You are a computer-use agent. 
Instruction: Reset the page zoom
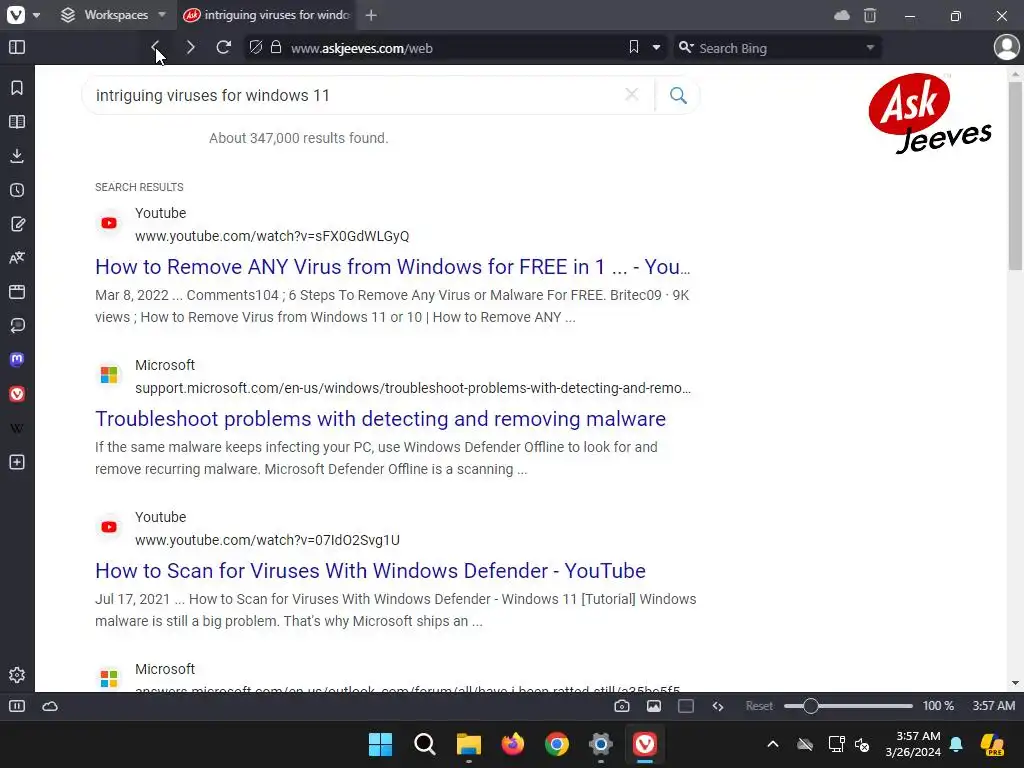(x=759, y=706)
